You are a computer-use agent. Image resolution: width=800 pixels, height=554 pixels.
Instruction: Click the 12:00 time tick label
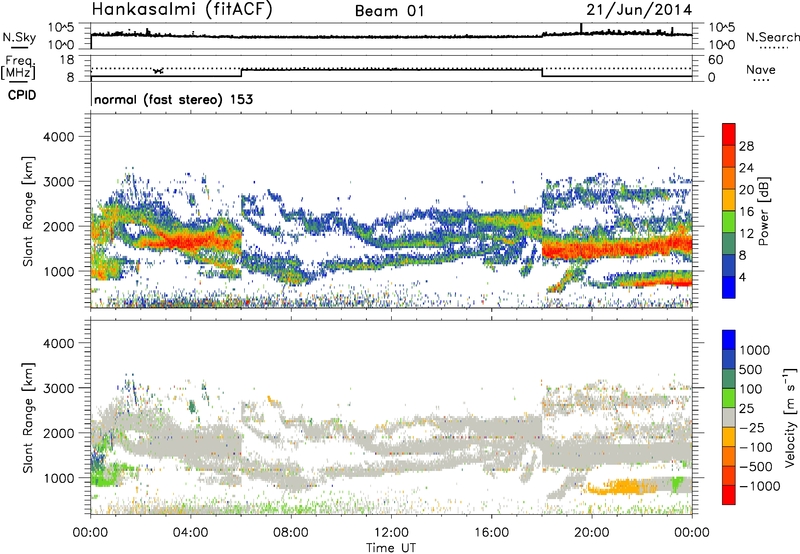point(391,533)
